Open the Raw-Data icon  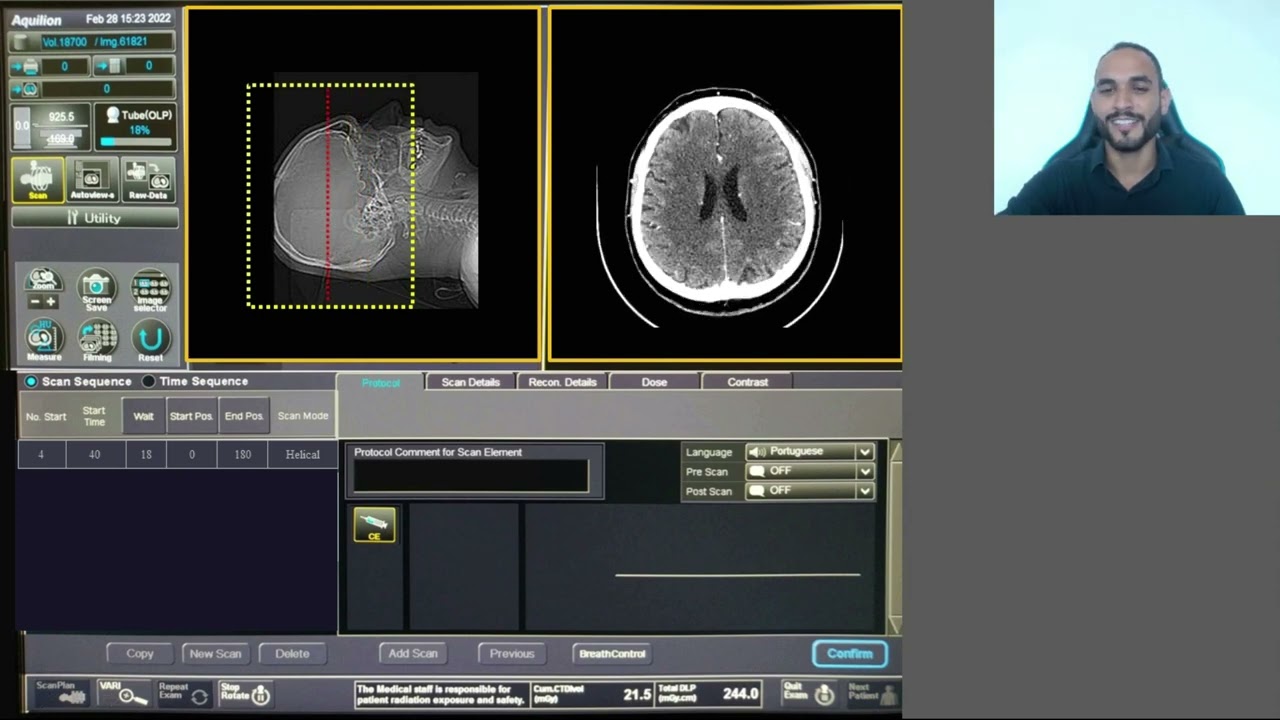(148, 180)
